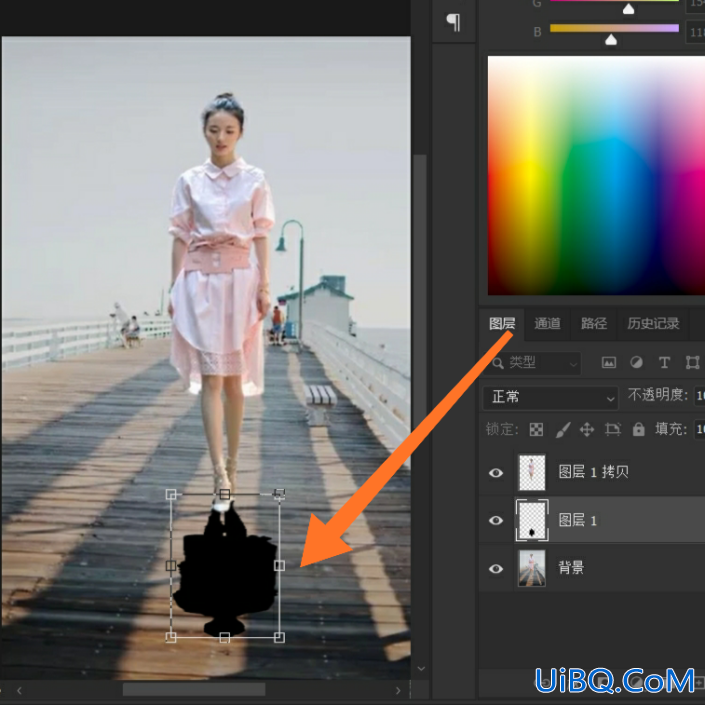Open the 历史记录 tab
The width and height of the screenshot is (705, 705).
(653, 324)
